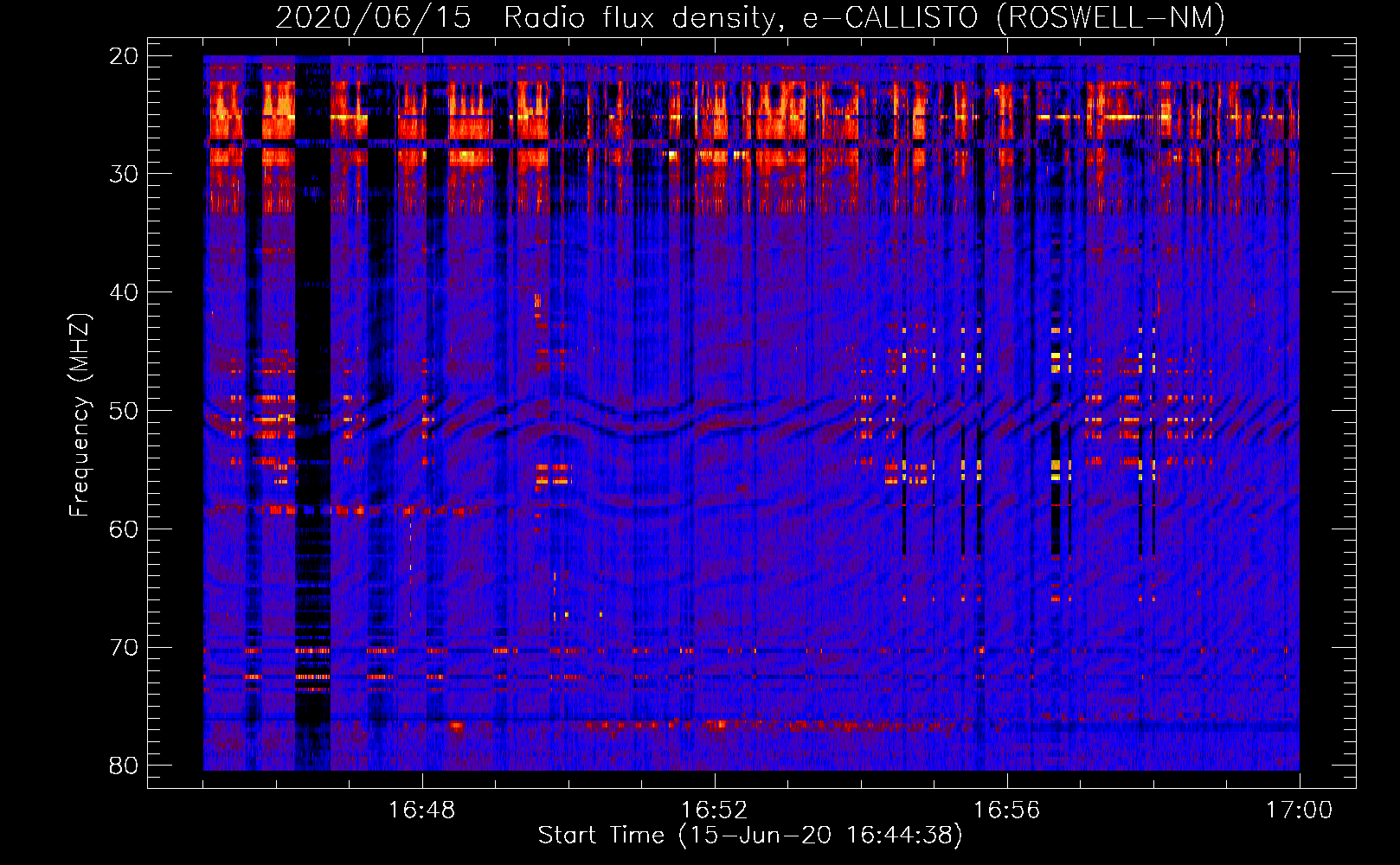This screenshot has width=1400, height=865.
Task: Click the 17:00 time tick label
Action: point(1300,811)
